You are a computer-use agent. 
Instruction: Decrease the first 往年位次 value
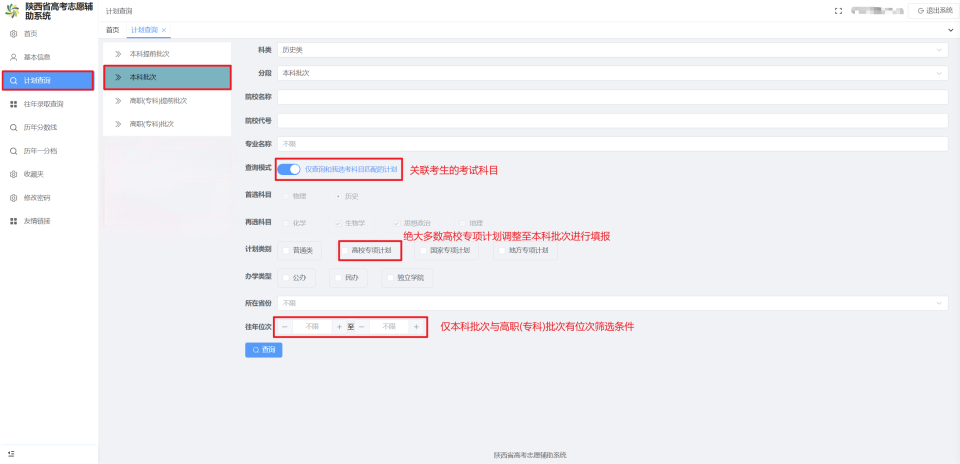coord(285,327)
